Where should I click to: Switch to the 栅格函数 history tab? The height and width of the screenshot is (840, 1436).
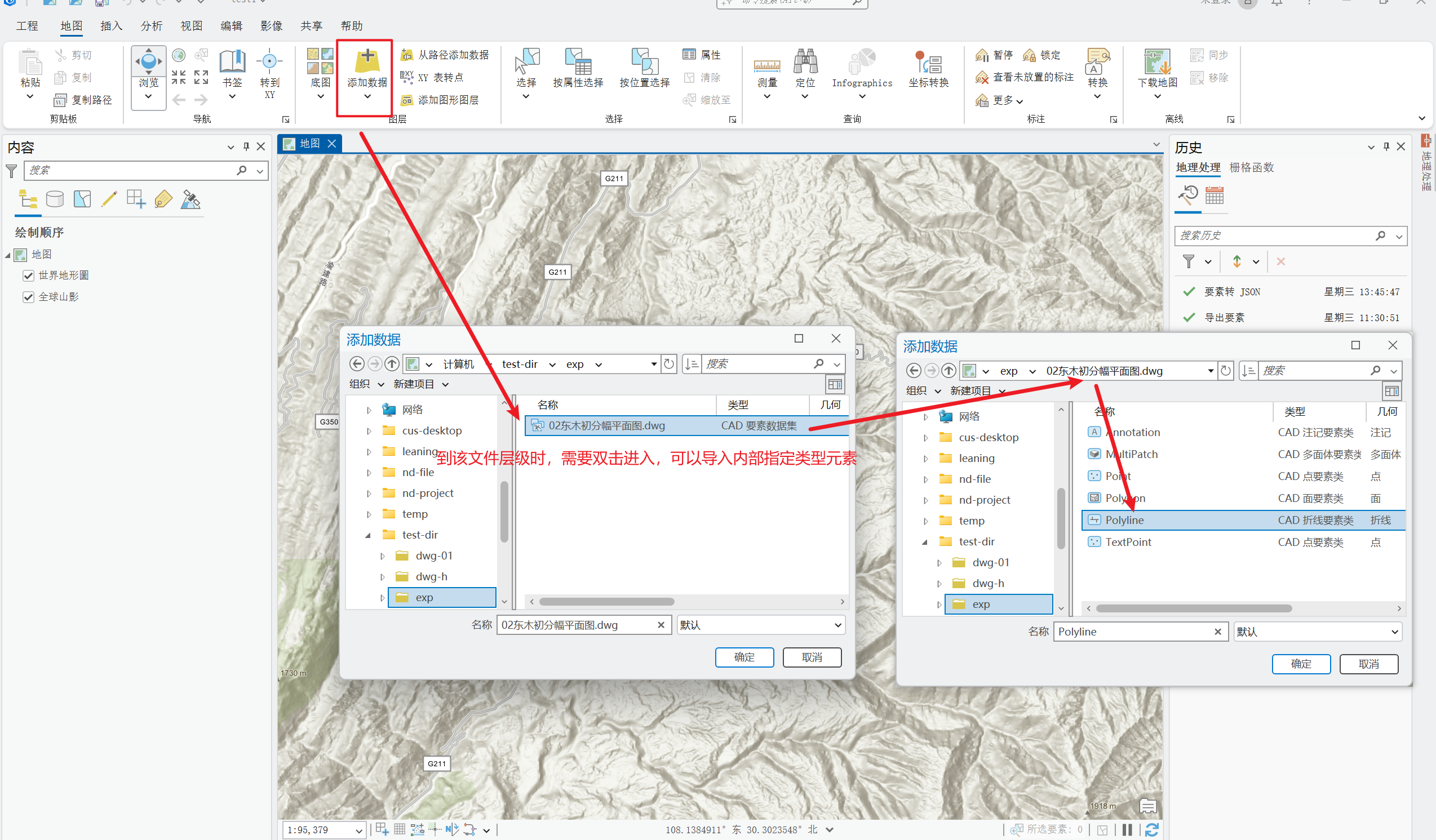(1251, 167)
